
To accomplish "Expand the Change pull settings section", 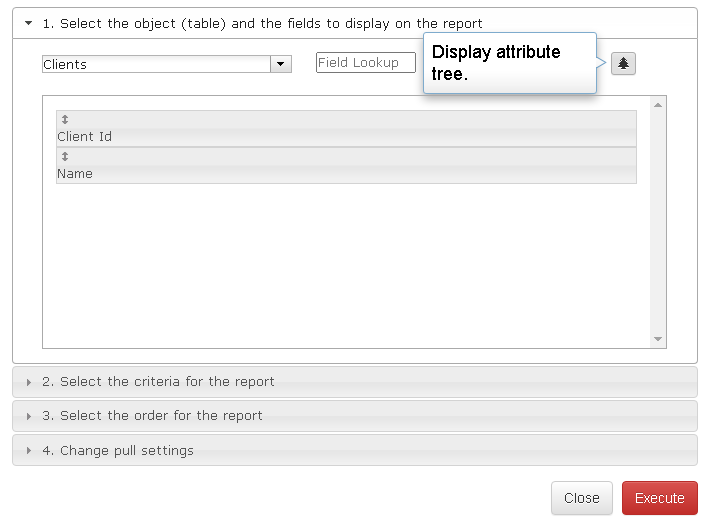I will (127, 451).
